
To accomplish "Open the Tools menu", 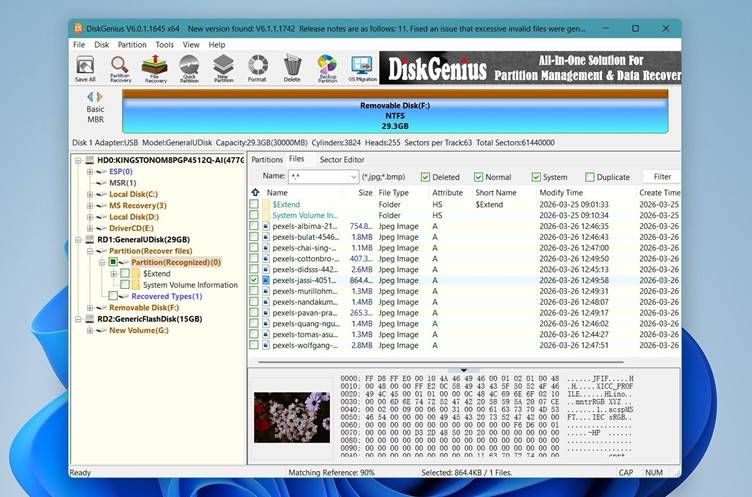I will coord(164,45).
